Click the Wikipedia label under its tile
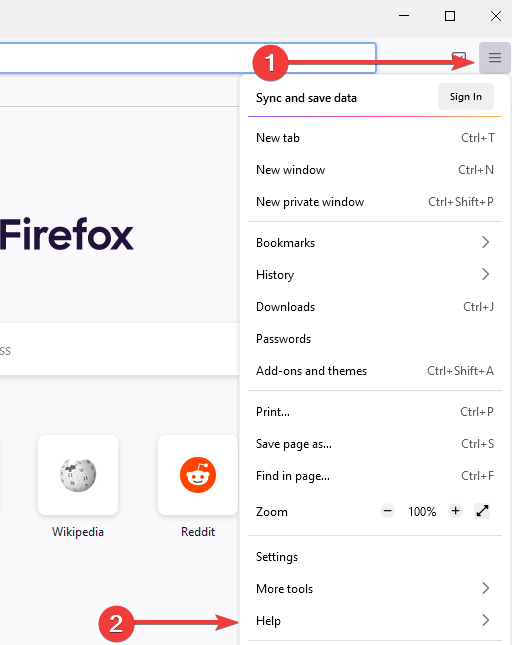Viewport: 512px width, 645px height. click(78, 532)
